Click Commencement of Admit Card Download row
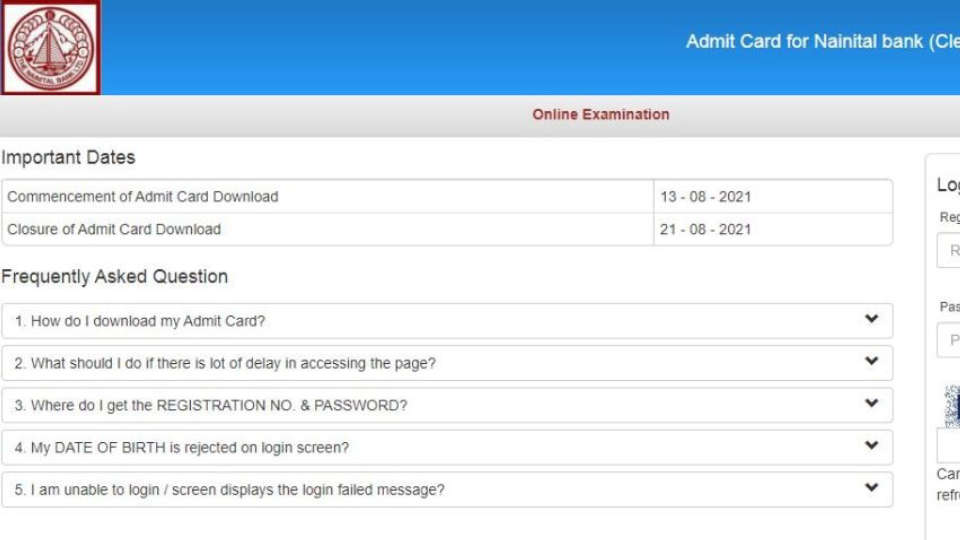 click(x=142, y=197)
